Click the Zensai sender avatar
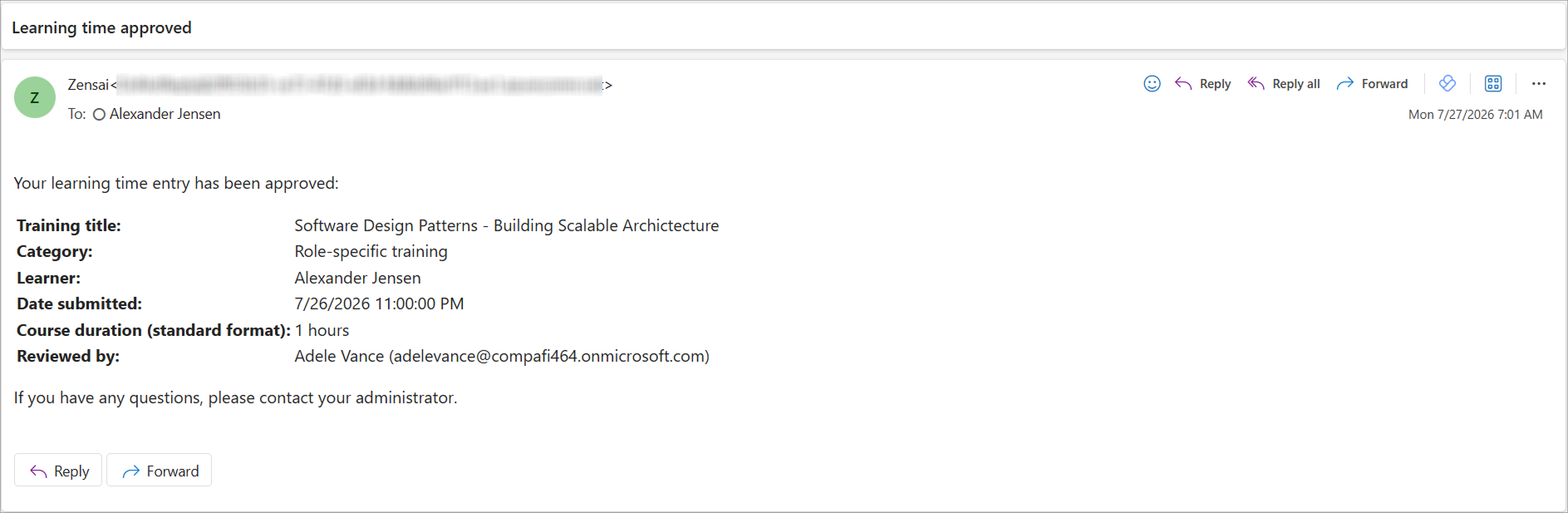The width and height of the screenshot is (1568, 513). 35,97
